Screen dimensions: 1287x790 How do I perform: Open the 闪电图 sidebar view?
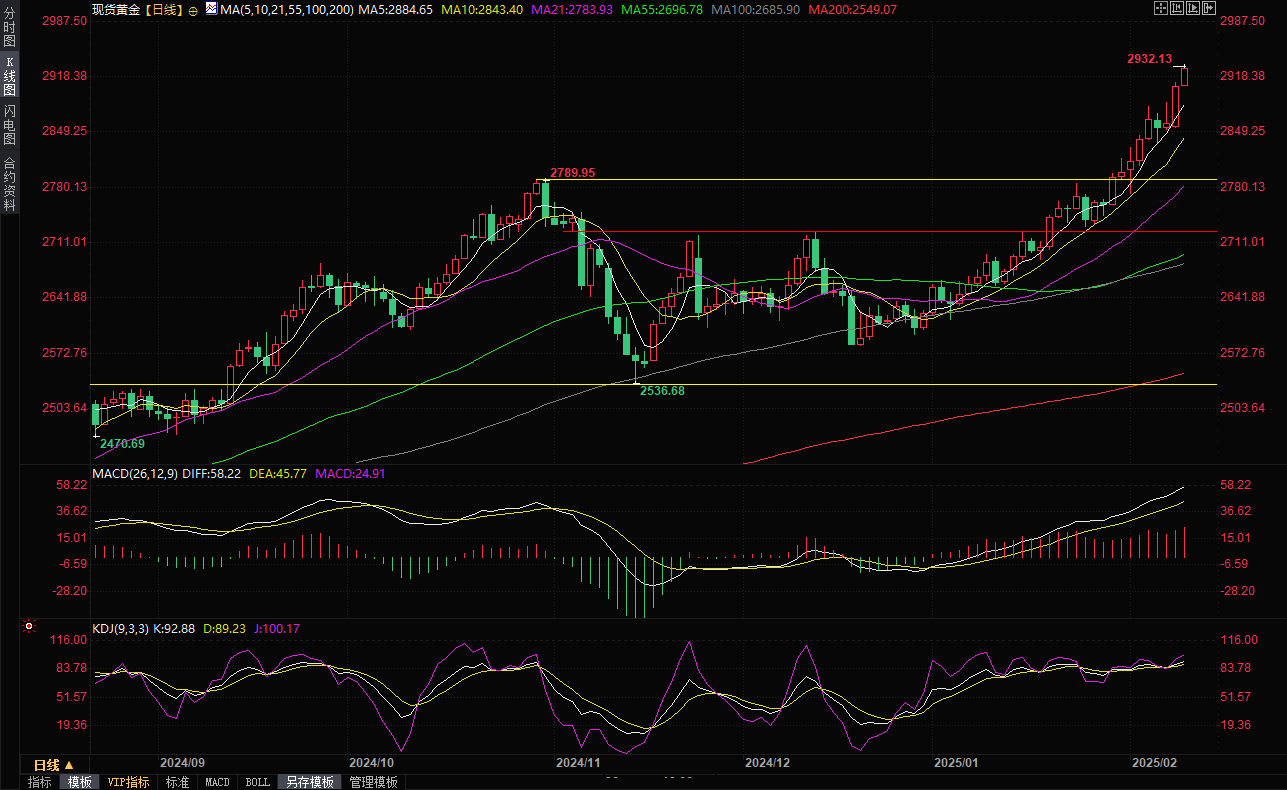9,123
